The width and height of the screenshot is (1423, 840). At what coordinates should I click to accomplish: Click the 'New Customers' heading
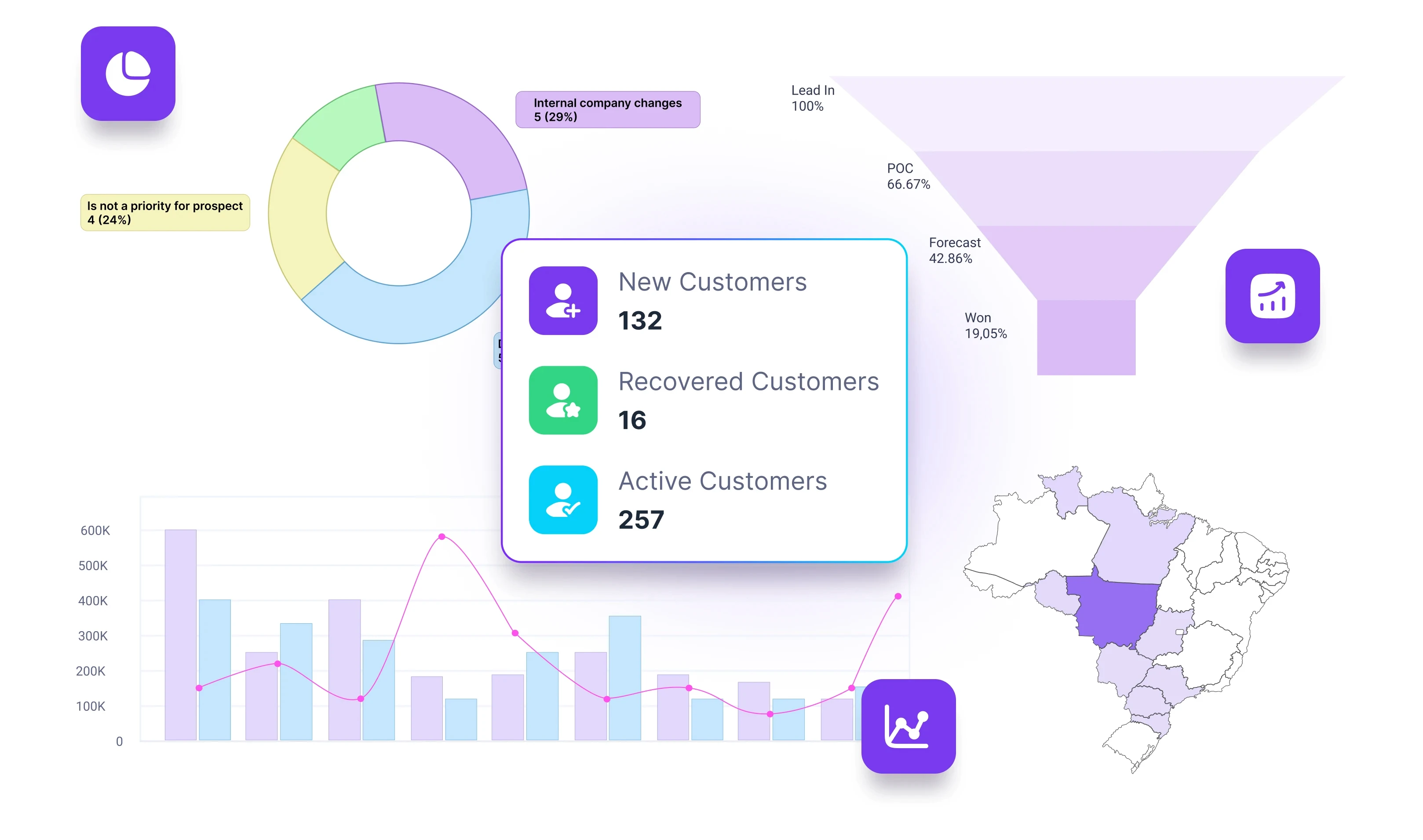click(x=712, y=282)
